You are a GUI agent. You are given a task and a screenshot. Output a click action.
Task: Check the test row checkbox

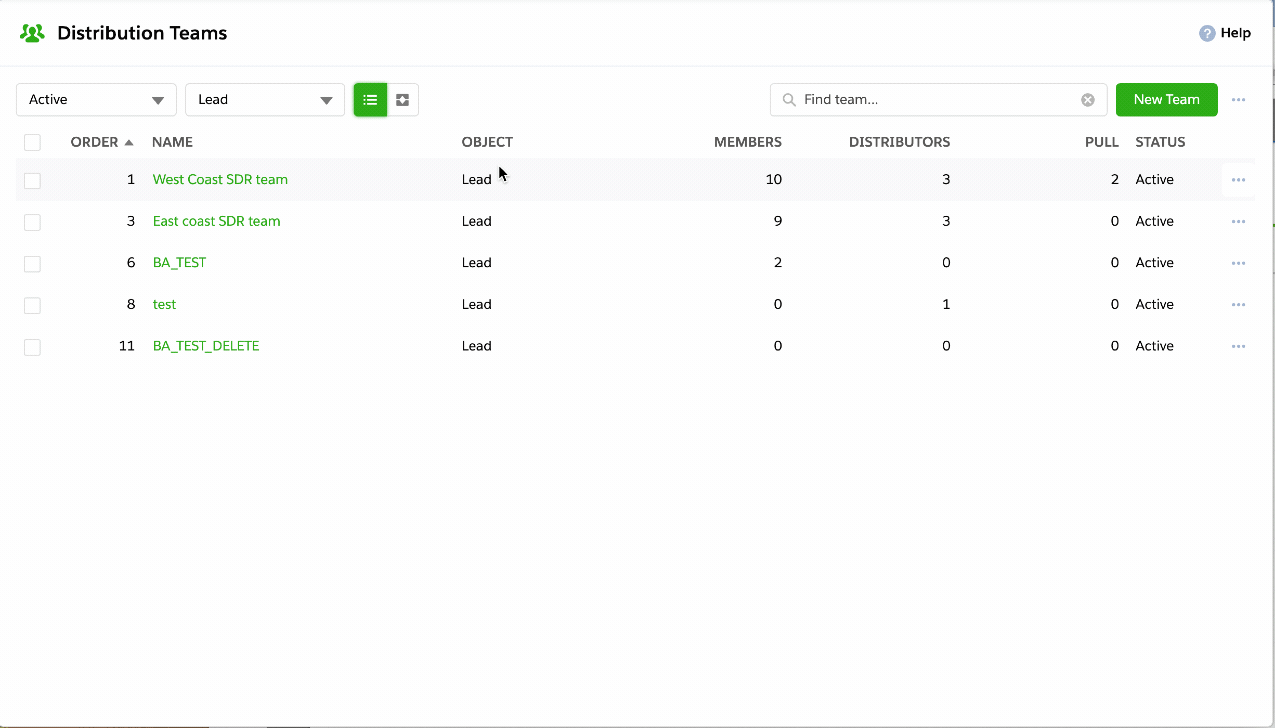click(x=32, y=305)
